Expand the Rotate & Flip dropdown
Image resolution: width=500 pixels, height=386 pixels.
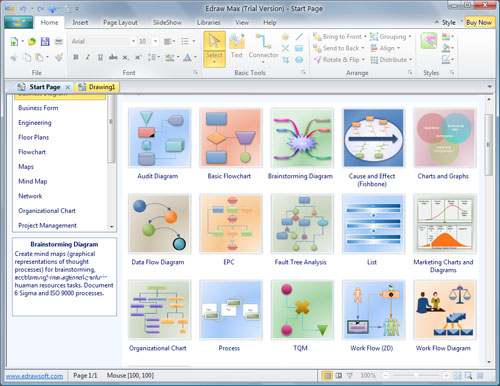coord(363,60)
